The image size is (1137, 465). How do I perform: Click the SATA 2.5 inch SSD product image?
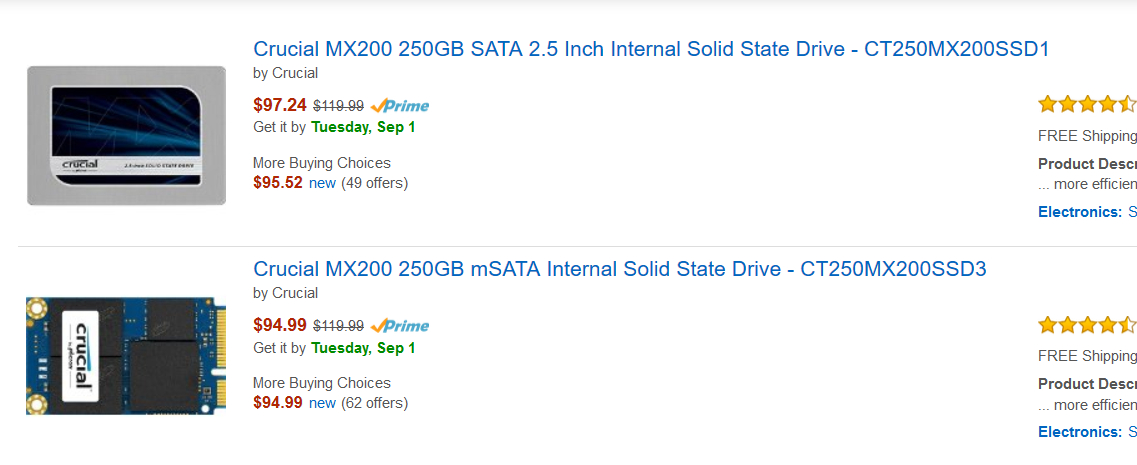coord(126,136)
